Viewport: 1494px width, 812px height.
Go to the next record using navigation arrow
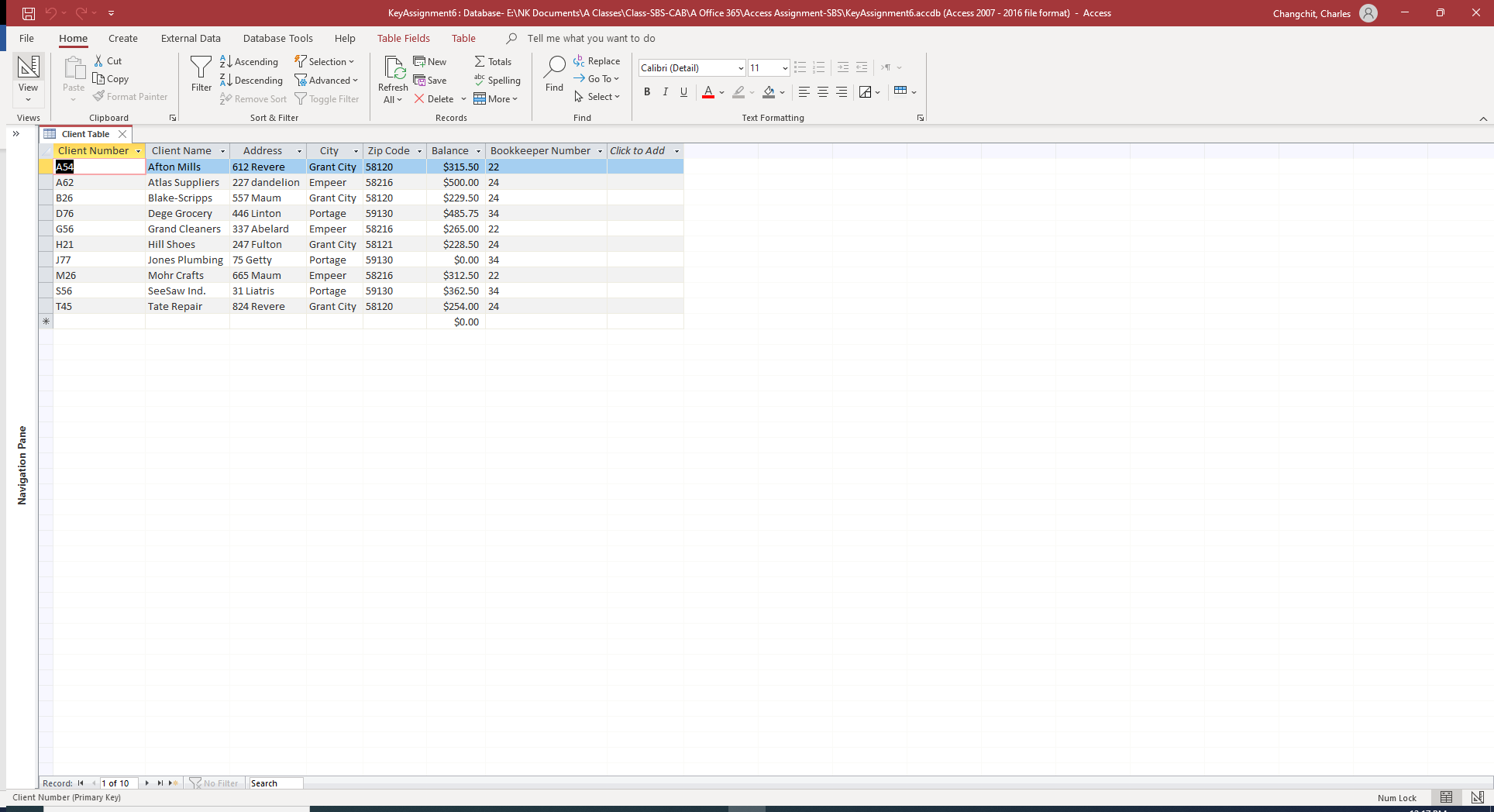146,783
